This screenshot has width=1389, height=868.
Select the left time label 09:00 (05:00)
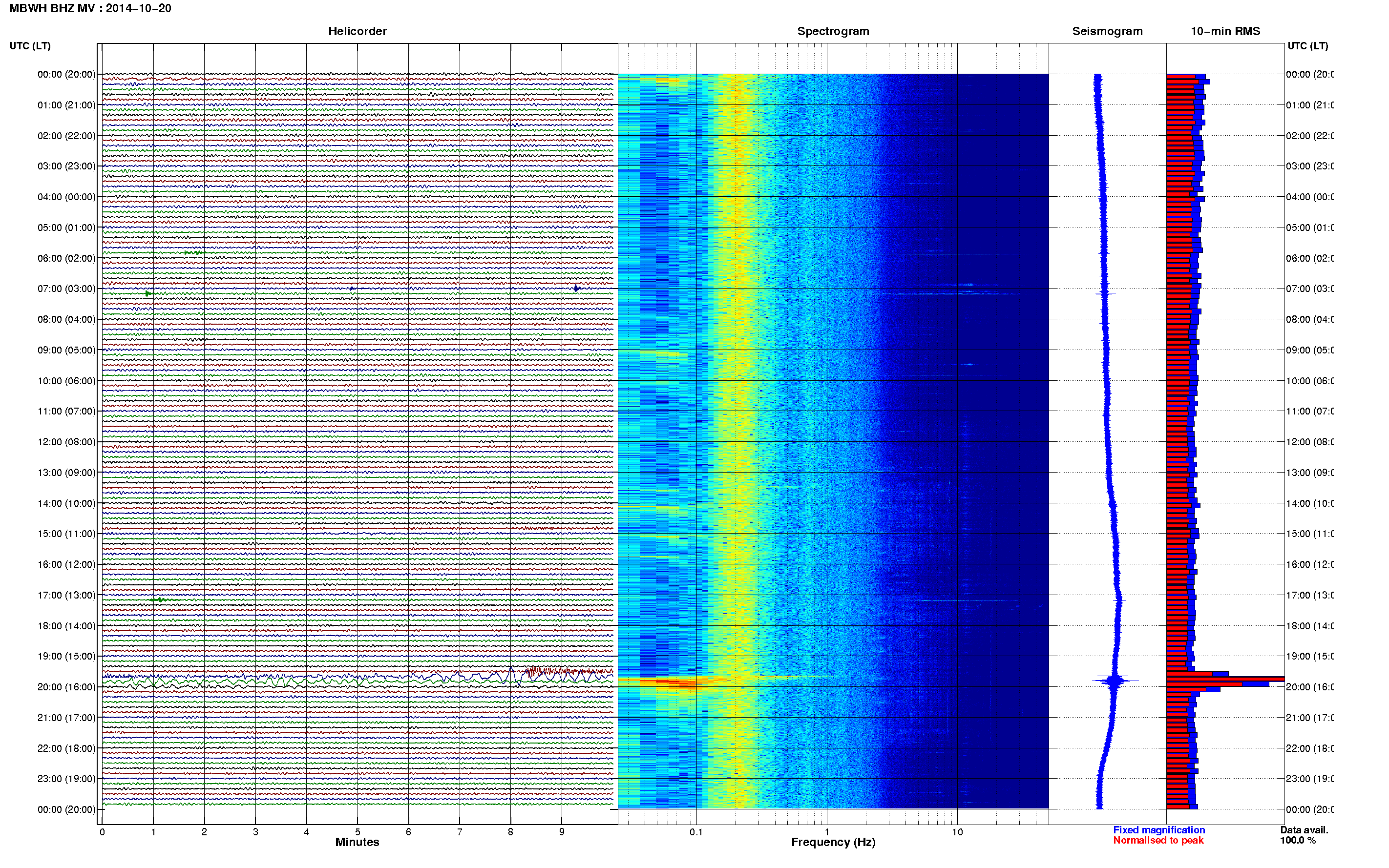point(66,350)
